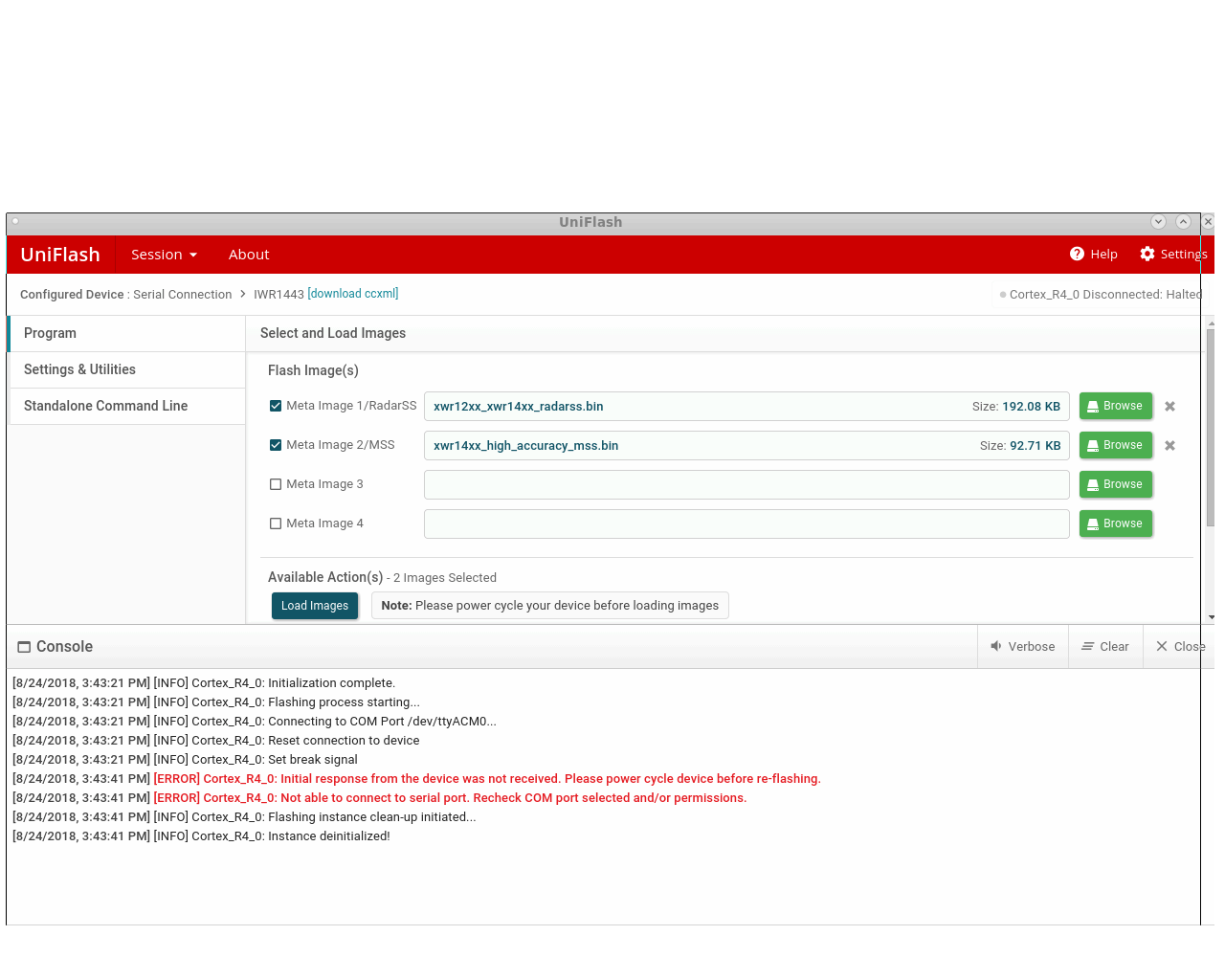Click the Flashing process starting log line
Screen dimensions: 1225x980
216,702
